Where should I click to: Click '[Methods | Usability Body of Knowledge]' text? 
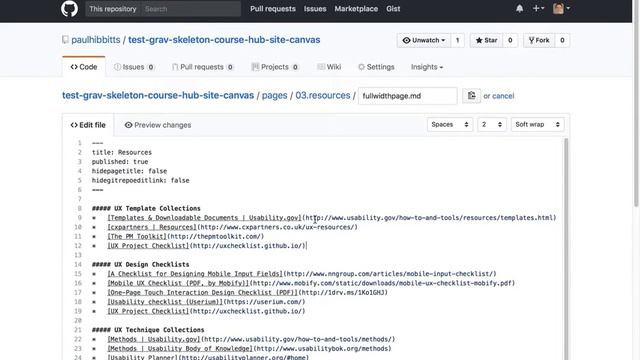(180, 349)
